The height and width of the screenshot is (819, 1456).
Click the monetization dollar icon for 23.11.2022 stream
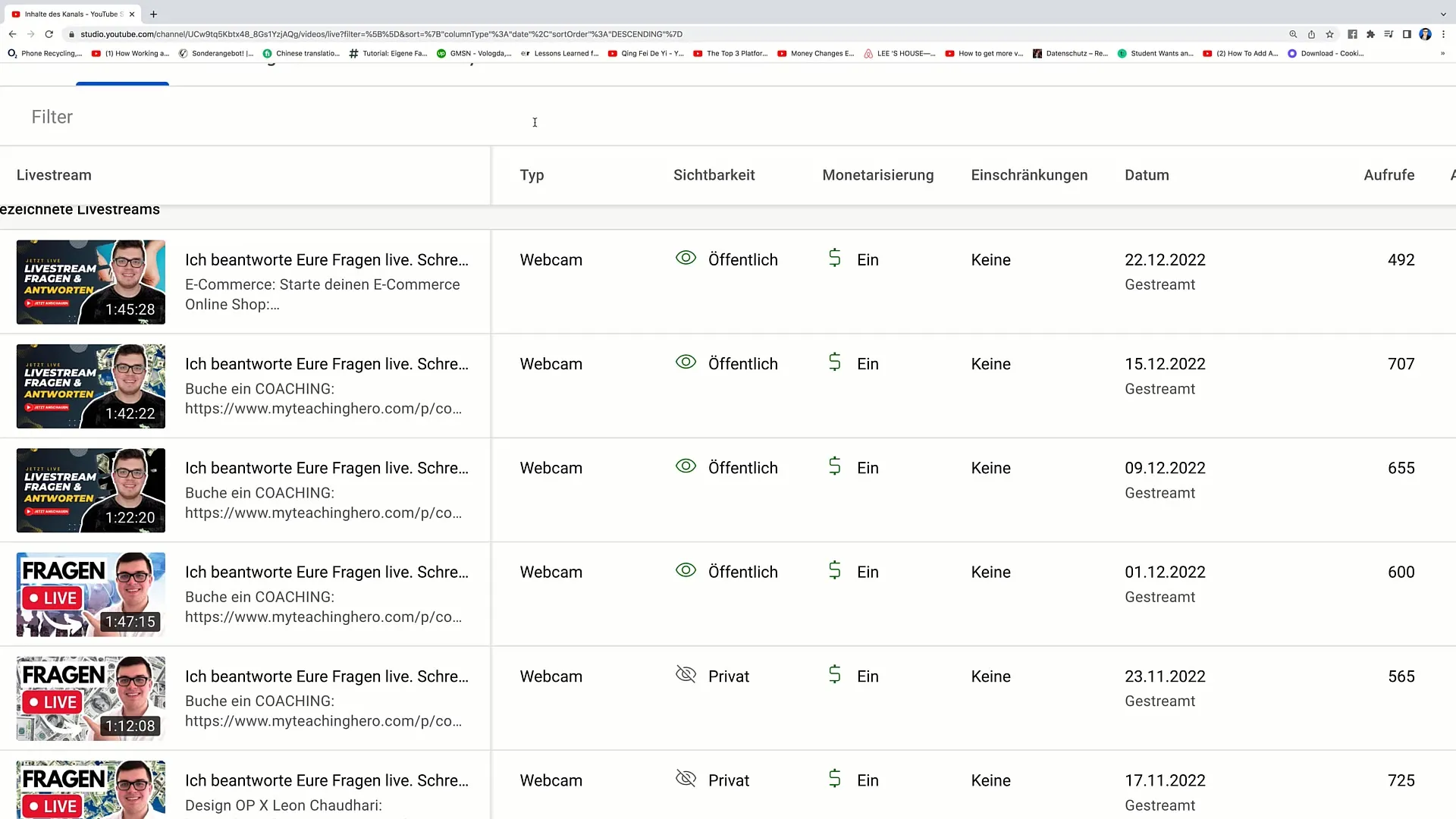click(836, 676)
